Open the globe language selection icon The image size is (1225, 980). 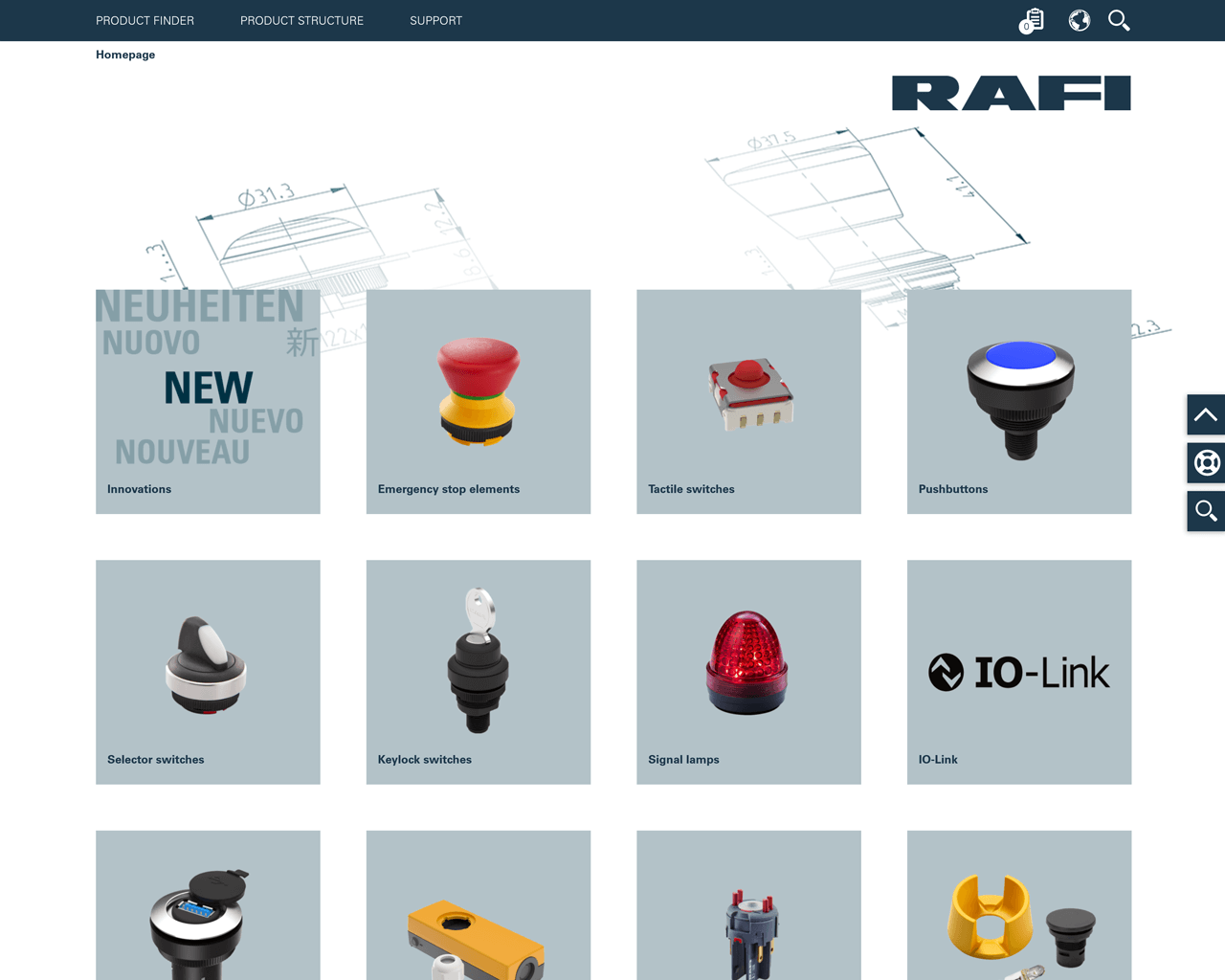click(1079, 20)
